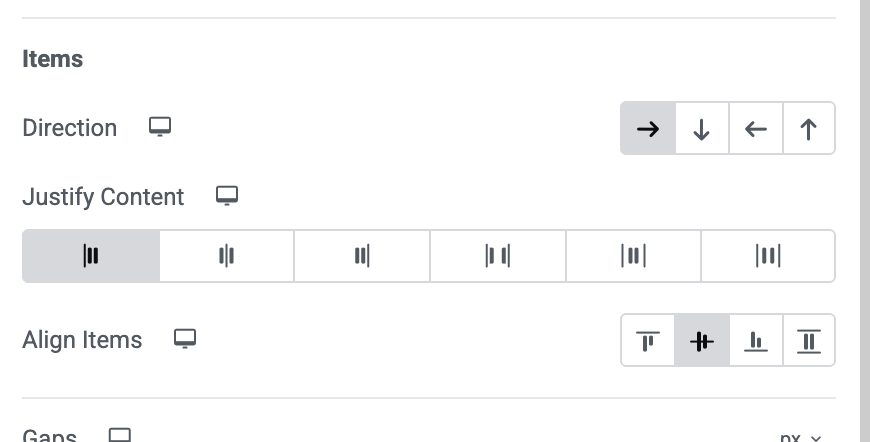Set direction to row (right arrow)
Image resolution: width=870 pixels, height=442 pixels.
click(648, 128)
